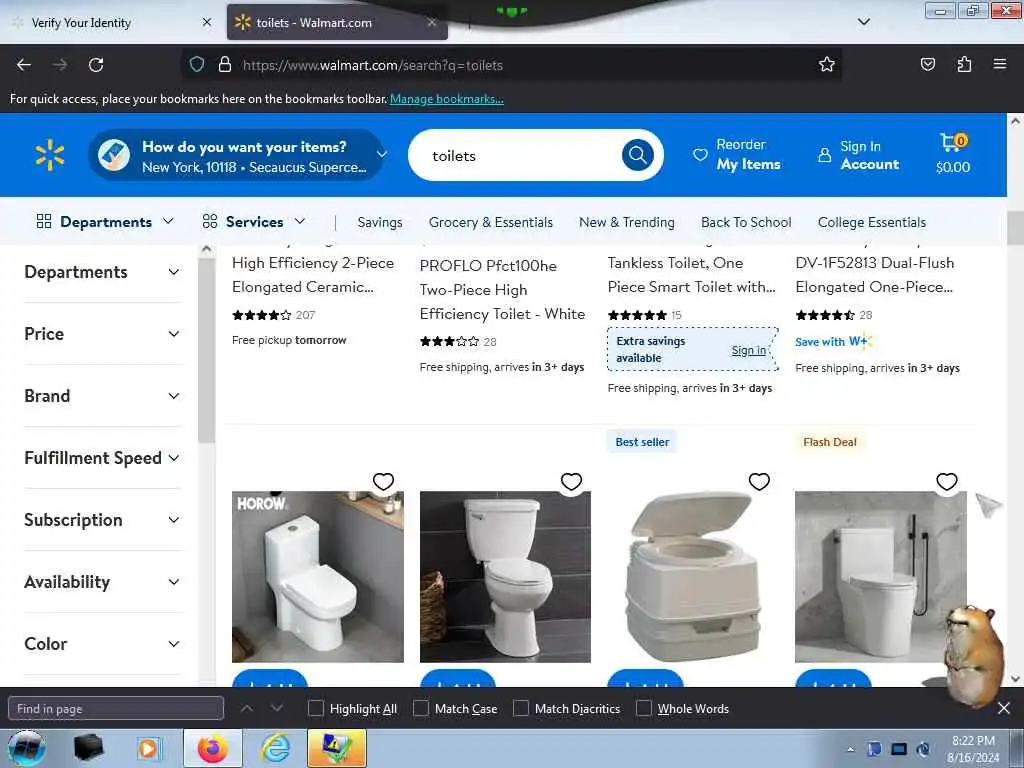Screen dimensions: 1024x768
Task: Go to previous find result arrow
Action: (247, 708)
